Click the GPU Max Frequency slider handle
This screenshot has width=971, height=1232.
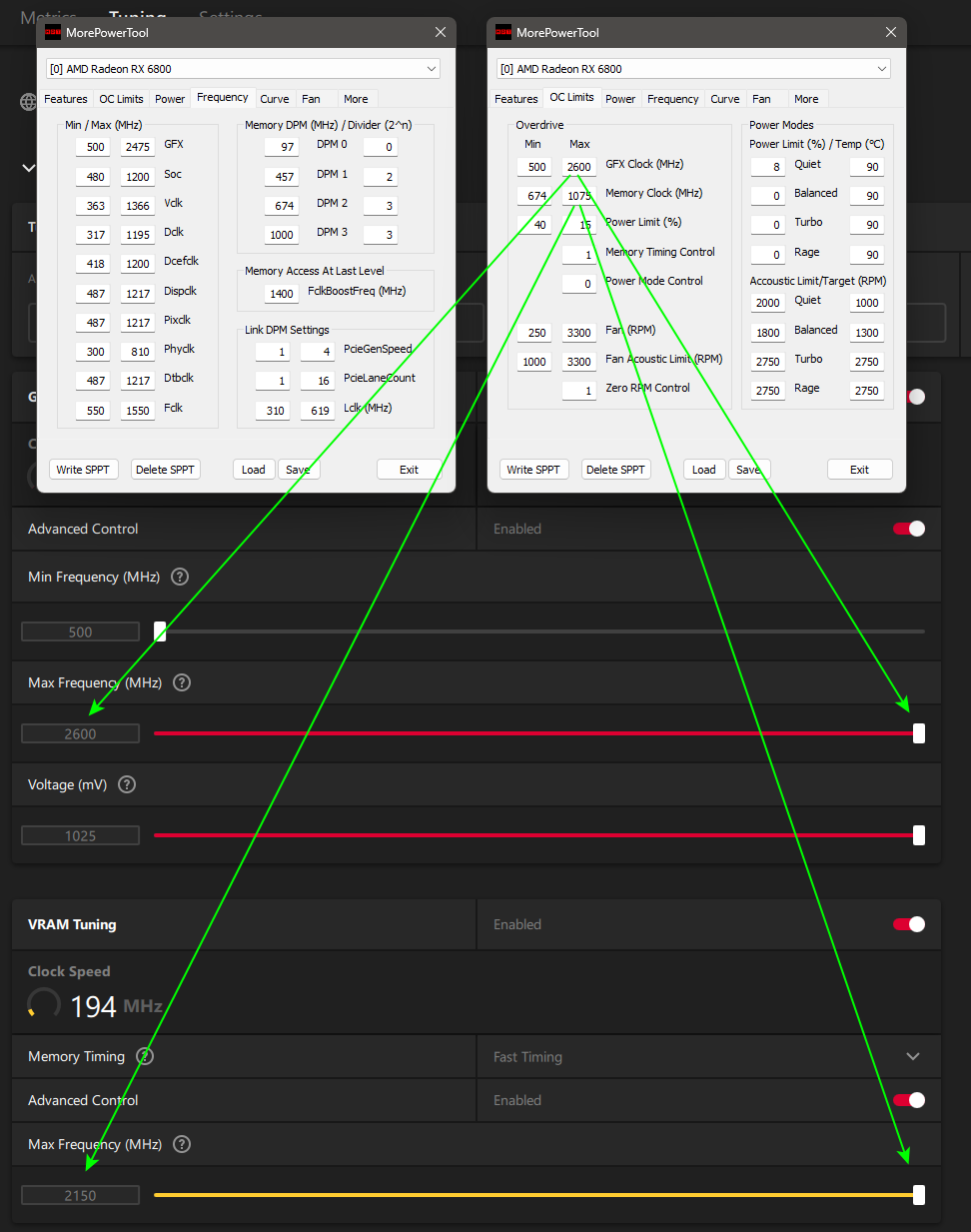919,733
